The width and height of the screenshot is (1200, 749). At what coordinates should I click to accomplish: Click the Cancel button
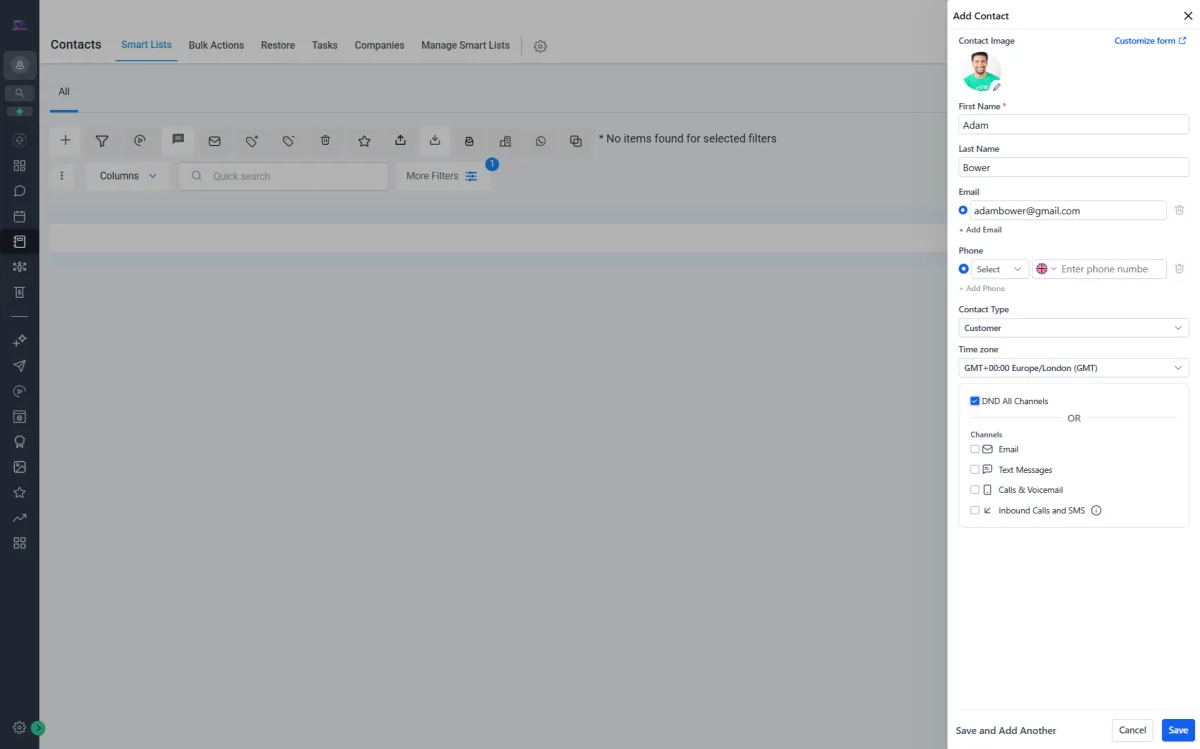(x=1132, y=730)
